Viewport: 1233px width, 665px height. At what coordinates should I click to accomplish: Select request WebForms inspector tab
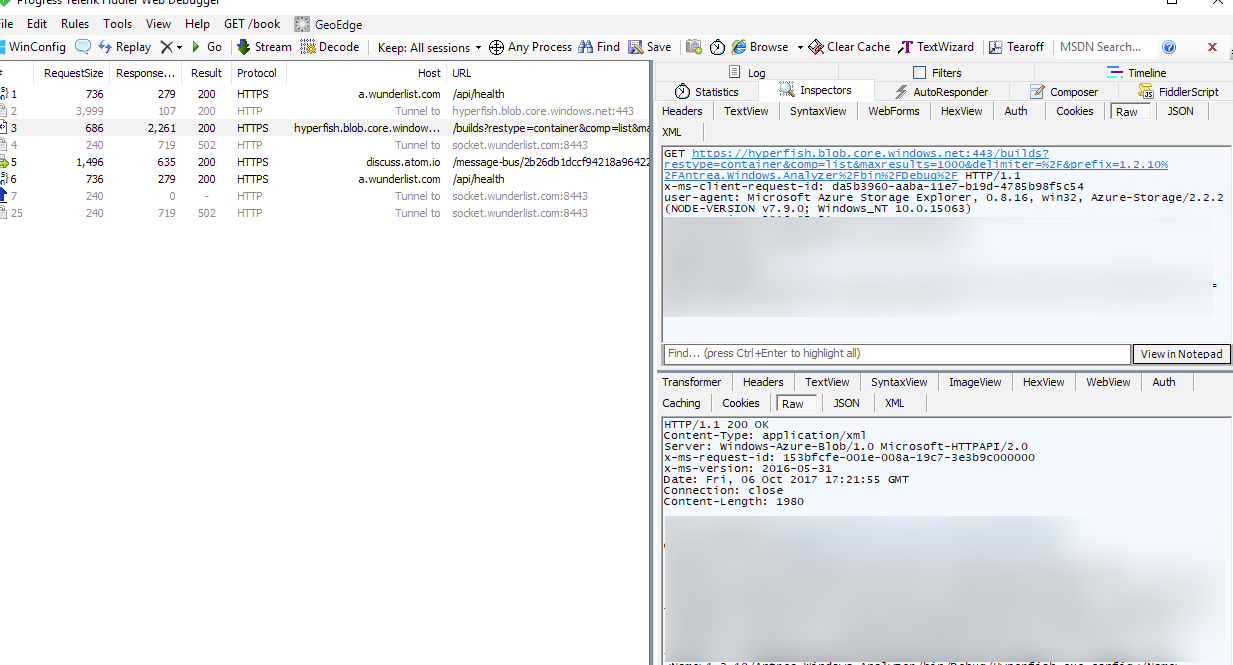tap(893, 111)
